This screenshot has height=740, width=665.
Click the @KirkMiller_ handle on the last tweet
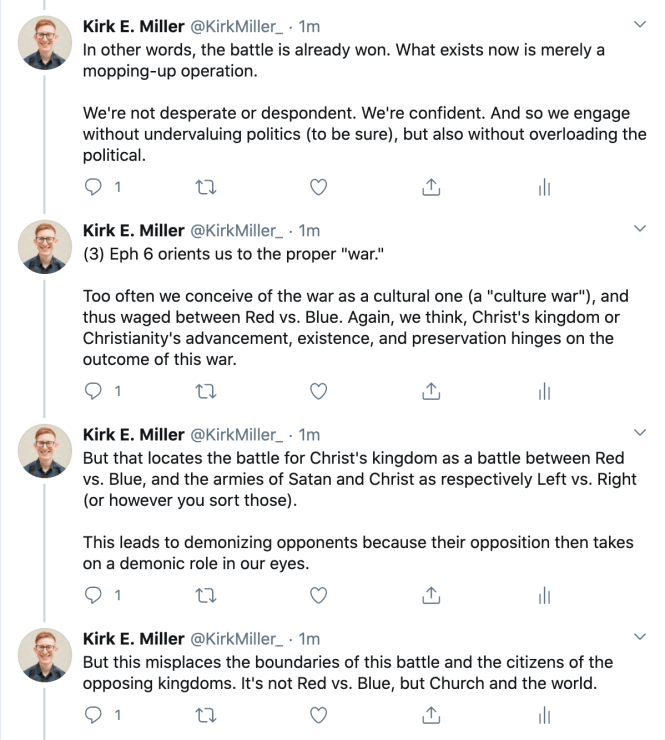tap(239, 638)
